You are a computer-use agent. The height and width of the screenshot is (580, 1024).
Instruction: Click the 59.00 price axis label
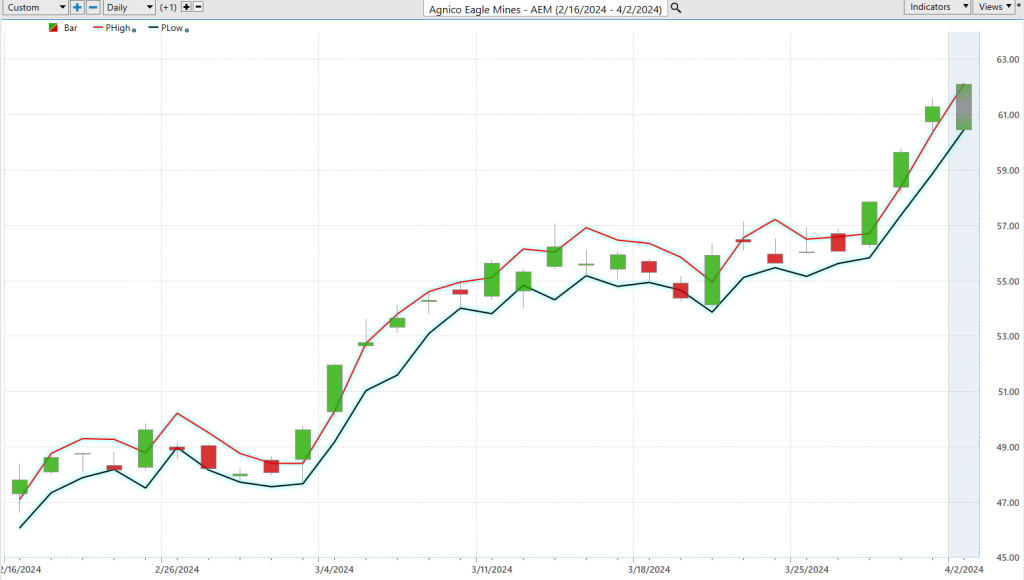[x=1008, y=170]
